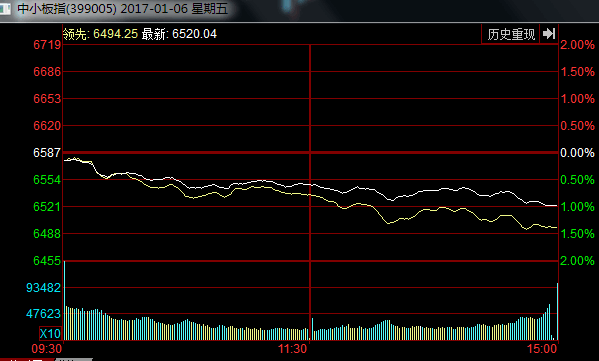Click the 领先 6494.25 indicator value
599x361 pixels.
click(x=100, y=34)
